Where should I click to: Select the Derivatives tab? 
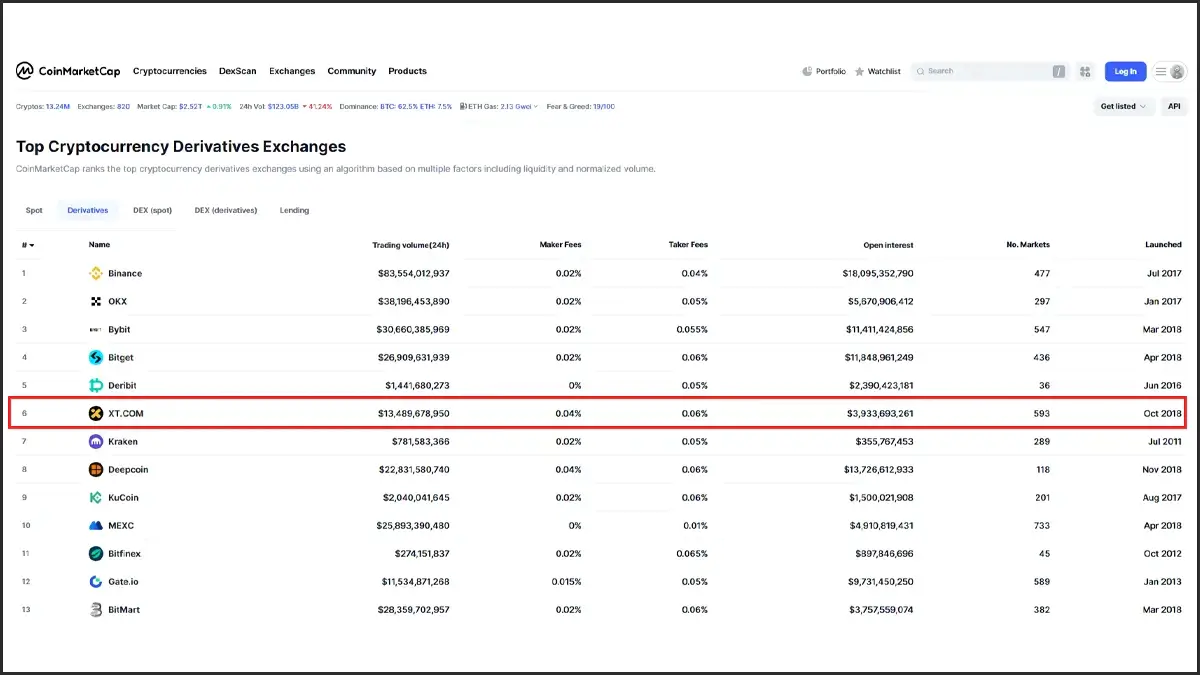coord(87,210)
